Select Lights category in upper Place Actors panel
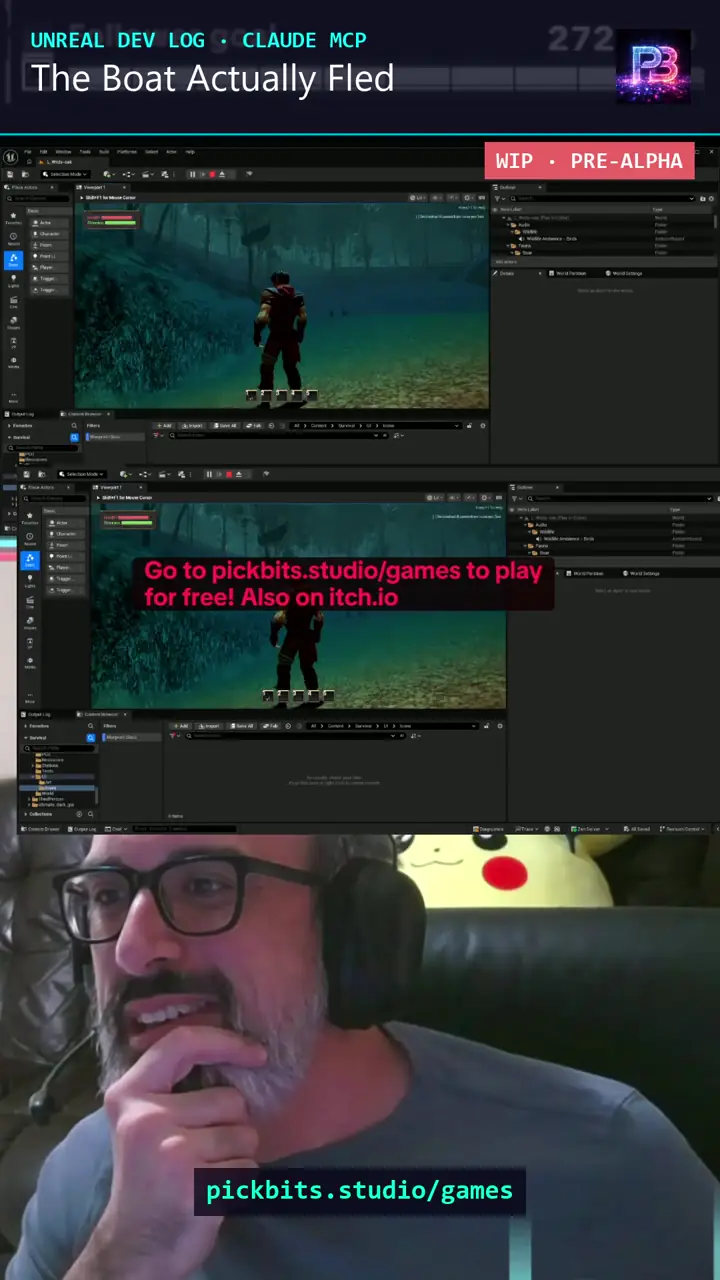The width and height of the screenshot is (720, 1280). 13,282
